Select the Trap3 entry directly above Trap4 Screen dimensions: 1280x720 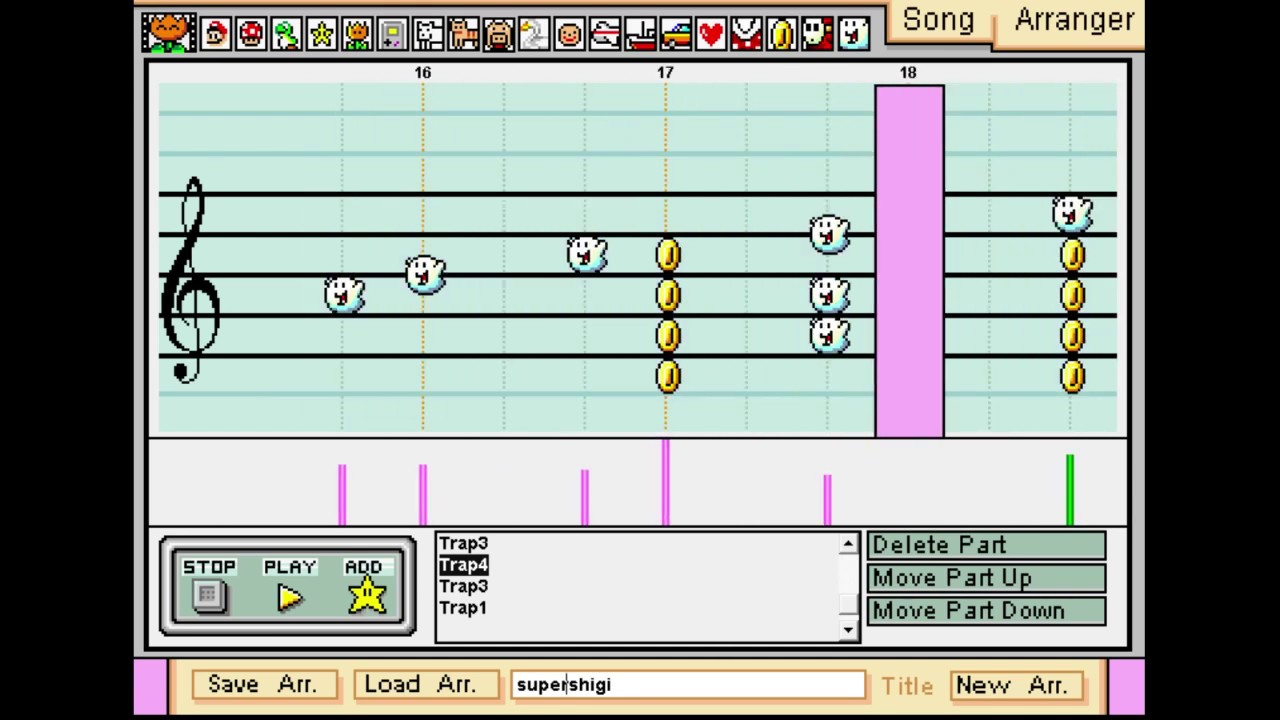click(x=463, y=544)
